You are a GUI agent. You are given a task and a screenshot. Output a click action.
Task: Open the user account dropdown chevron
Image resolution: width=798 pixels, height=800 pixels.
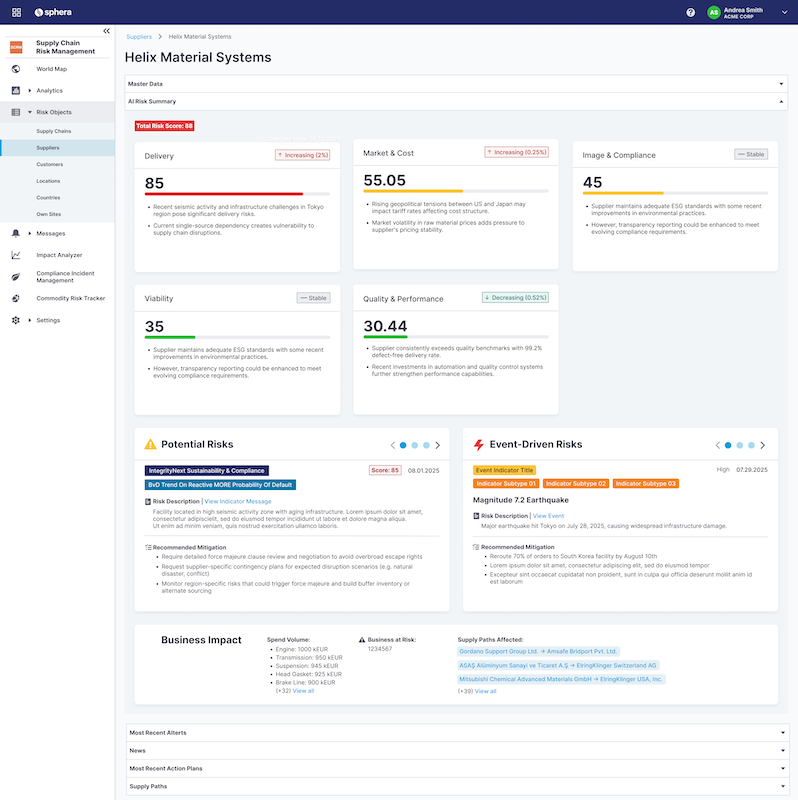coord(784,13)
